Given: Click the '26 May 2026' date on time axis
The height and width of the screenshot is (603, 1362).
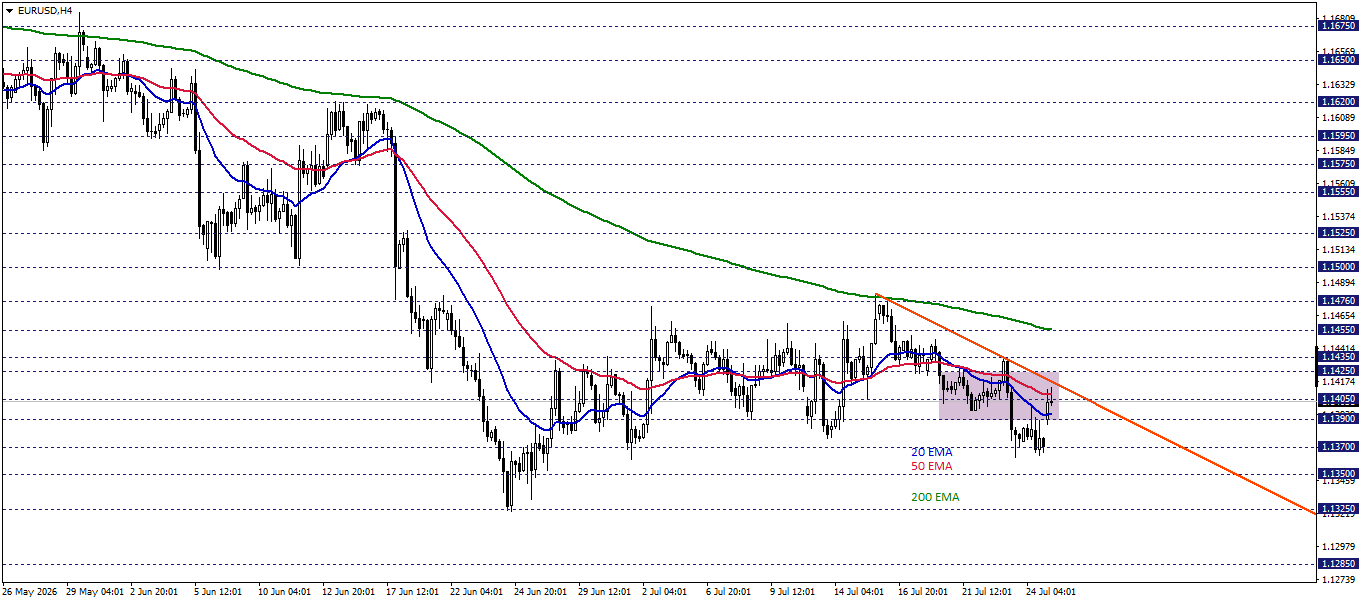Looking at the screenshot, I should click(30, 592).
